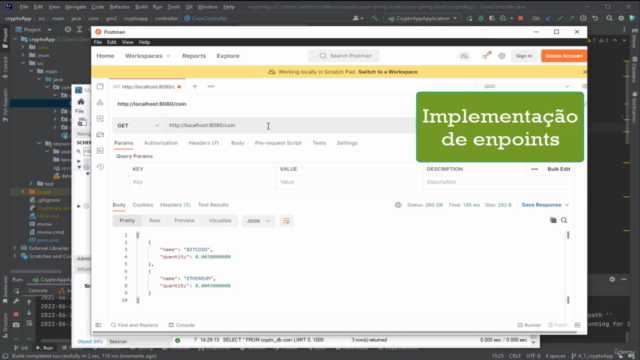640x360 pixels.
Task: Click the IntelliJ Run panel settings gear
Action: tap(612, 279)
